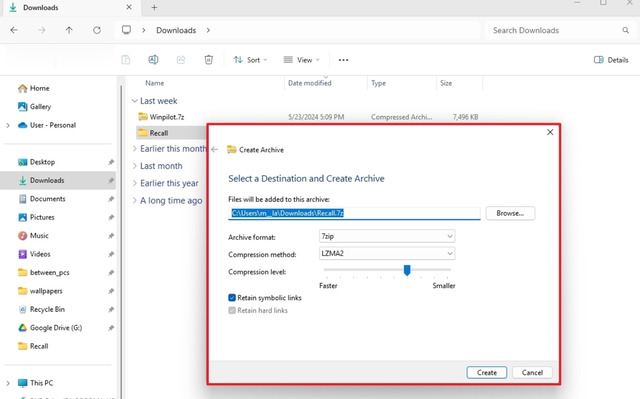Uncheck Retain symbolic links
This screenshot has width=640, height=399.
232,298
